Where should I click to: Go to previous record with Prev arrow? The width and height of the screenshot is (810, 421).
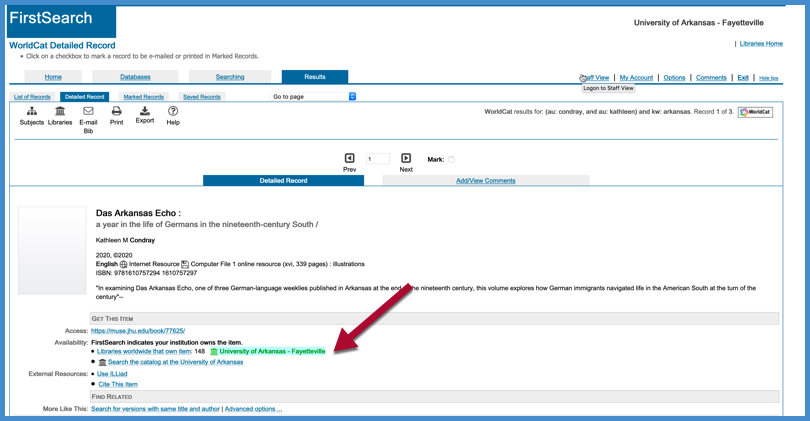[x=349, y=159]
